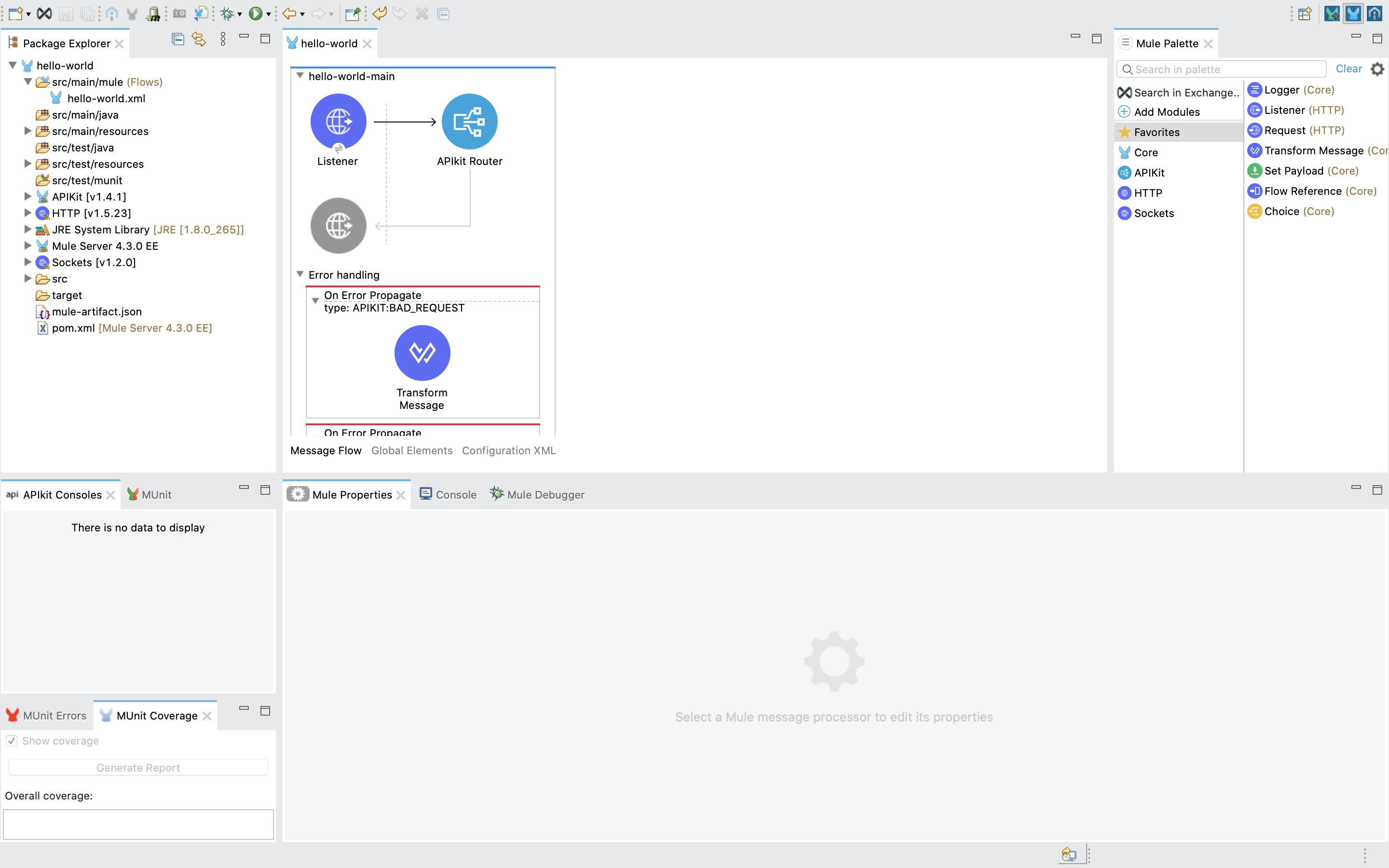Click Search in Exchange in the palette
1389x868 pixels.
tap(1179, 93)
